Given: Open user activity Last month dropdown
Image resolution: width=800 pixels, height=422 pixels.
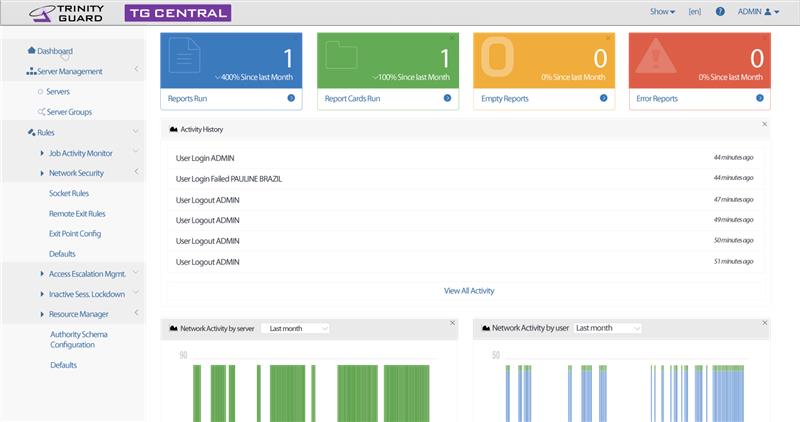Looking at the screenshot, I should 608,328.
